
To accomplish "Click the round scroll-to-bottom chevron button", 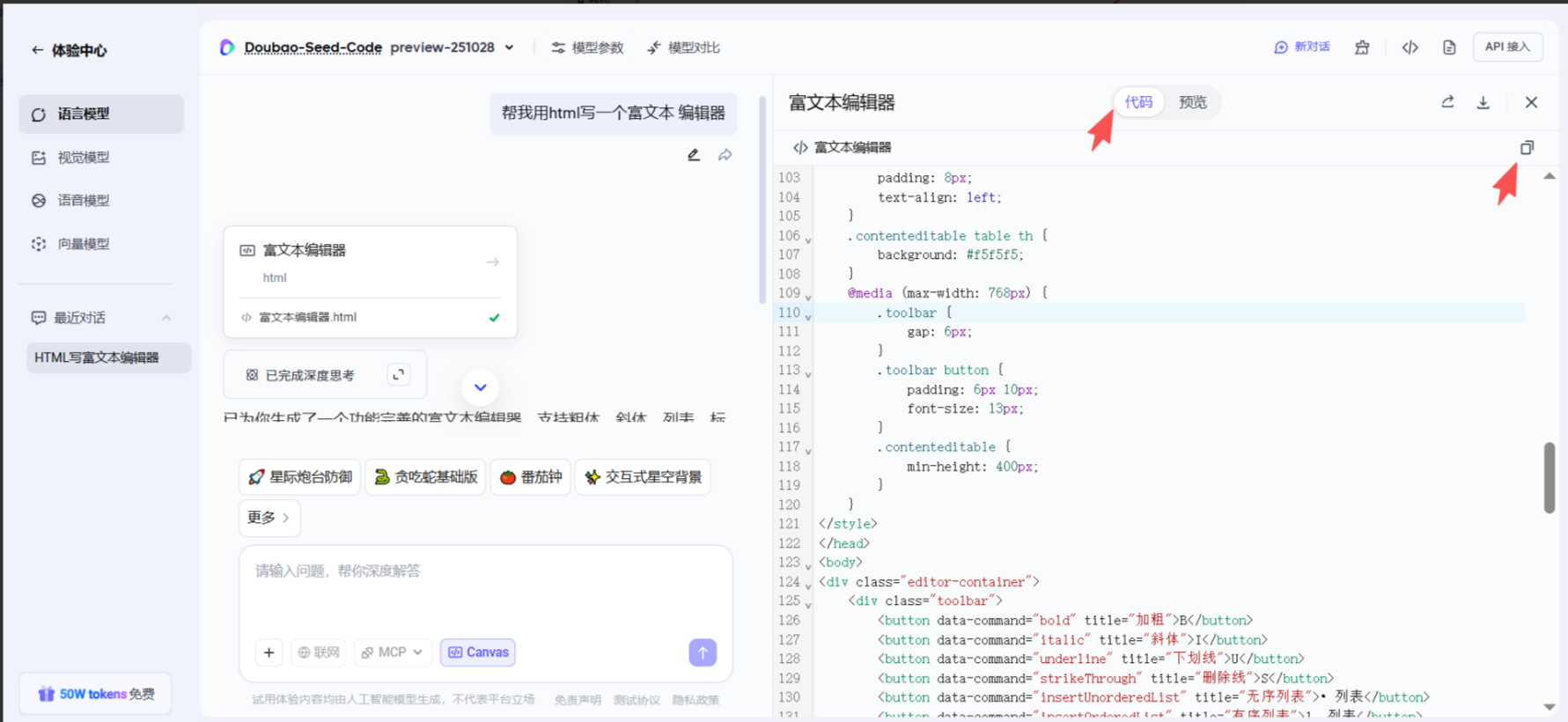I will point(481,387).
